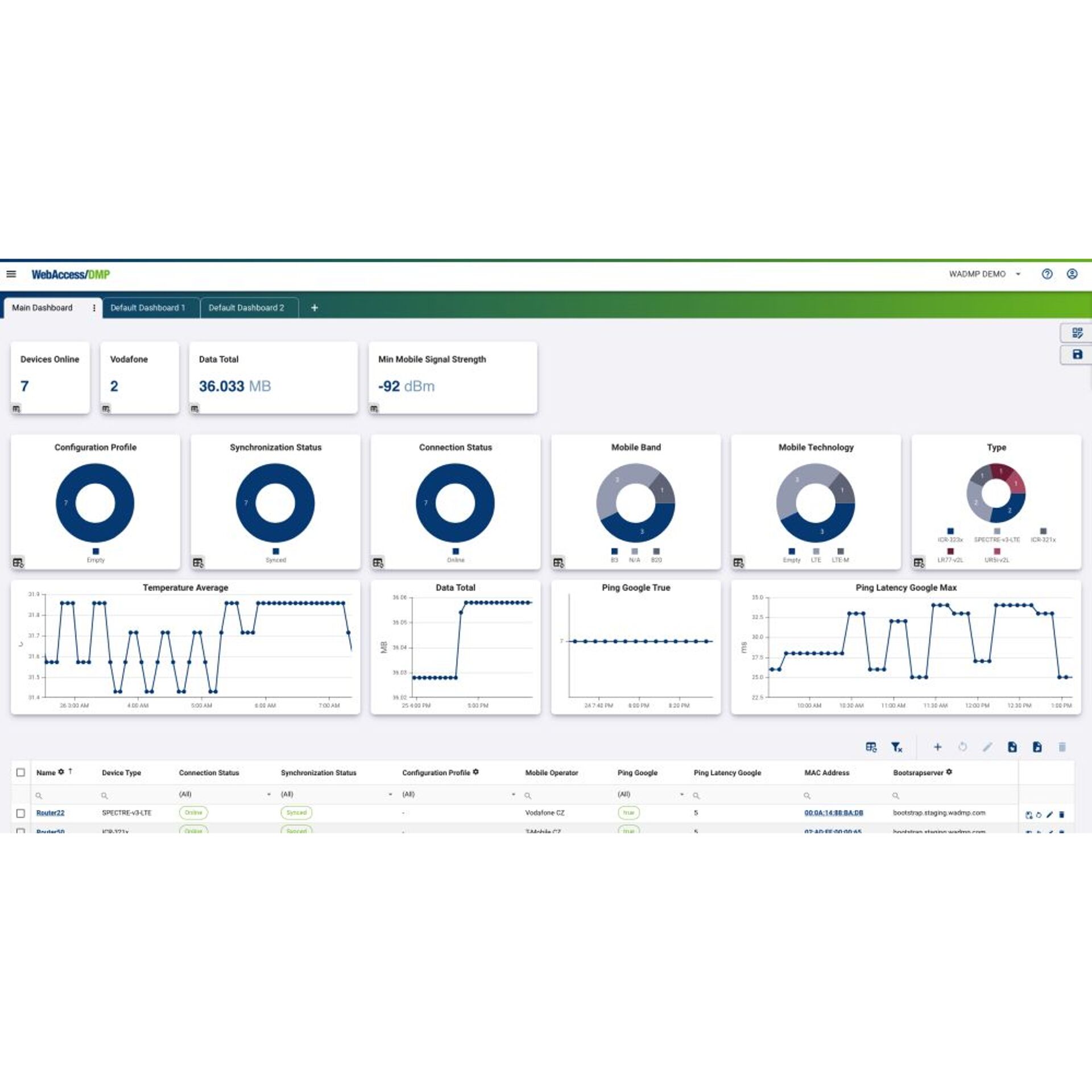Screen dimensions: 1092x1092
Task: Edit Router22 using the row pencil icon
Action: coord(1049,815)
